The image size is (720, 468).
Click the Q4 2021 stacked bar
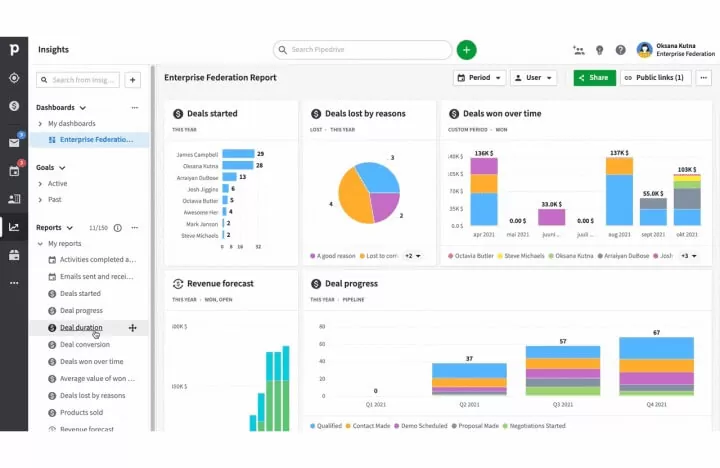pyautogui.click(x=656, y=367)
